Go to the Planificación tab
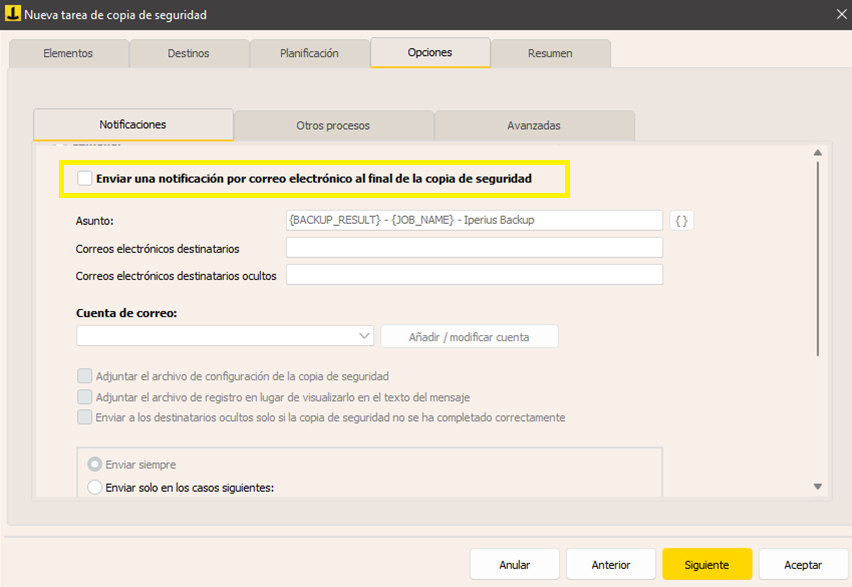Screen dimensions: 852x587 (309, 53)
